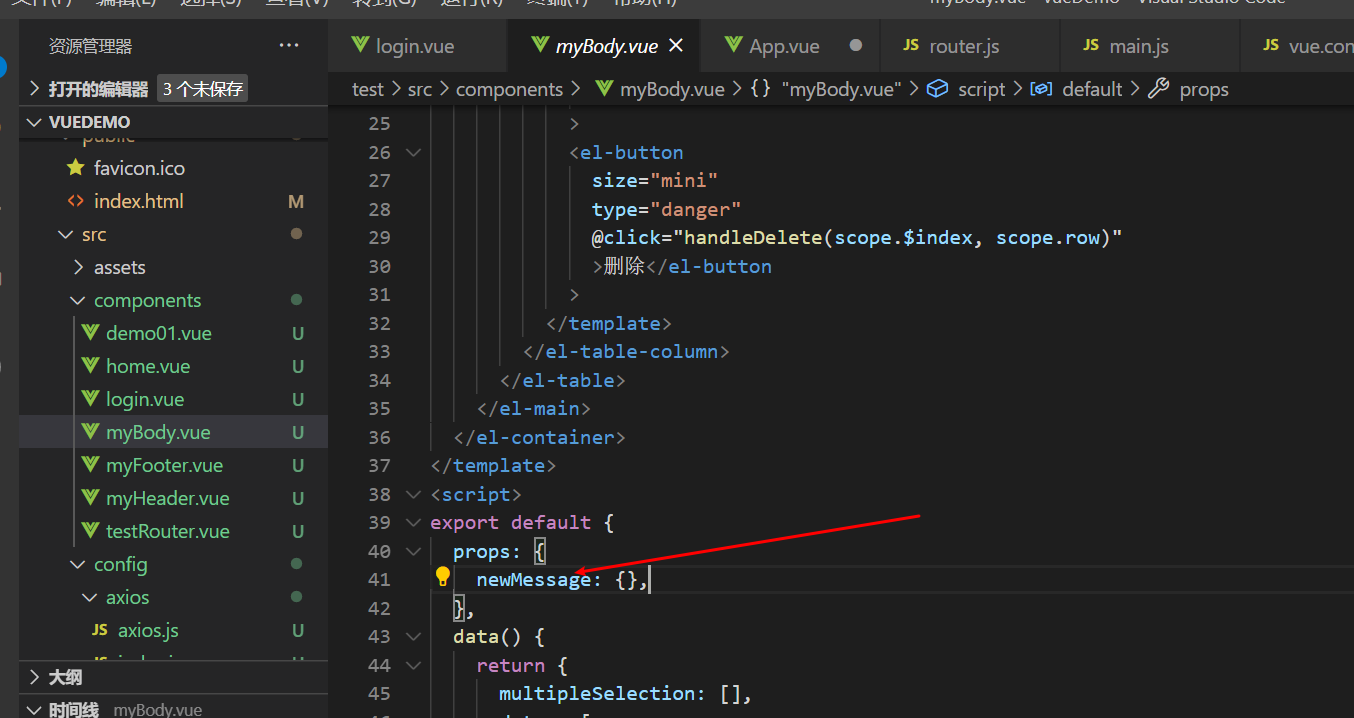Fold the el-button block at line 26

(x=413, y=152)
